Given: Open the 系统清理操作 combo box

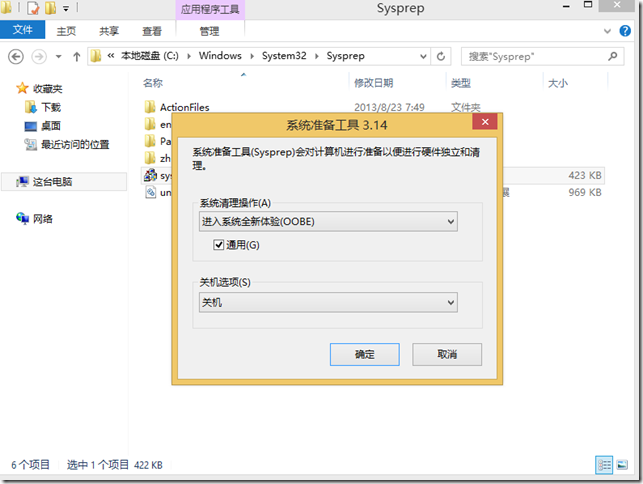Looking at the screenshot, I should click(x=328, y=221).
